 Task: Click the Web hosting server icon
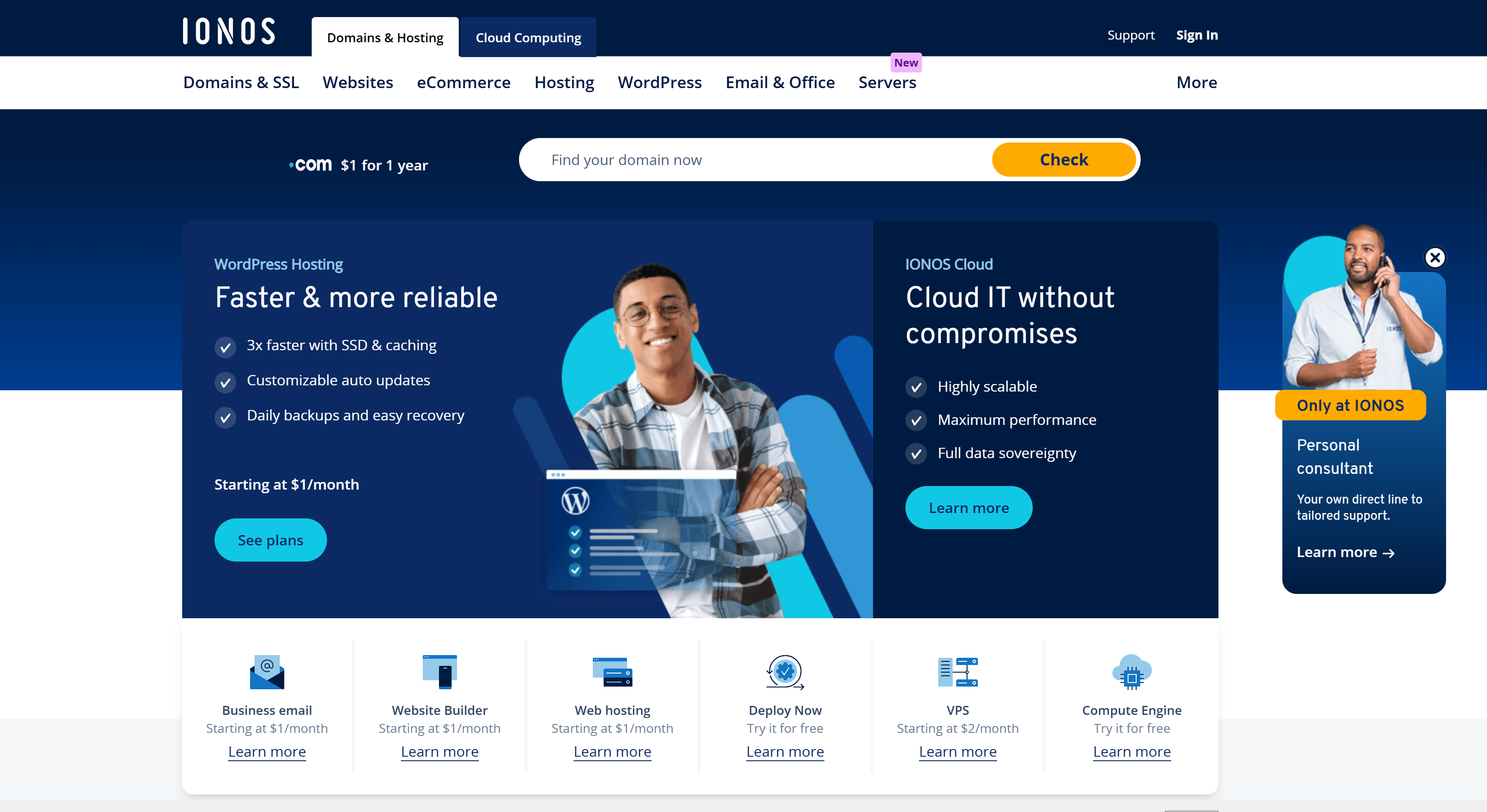(x=613, y=672)
